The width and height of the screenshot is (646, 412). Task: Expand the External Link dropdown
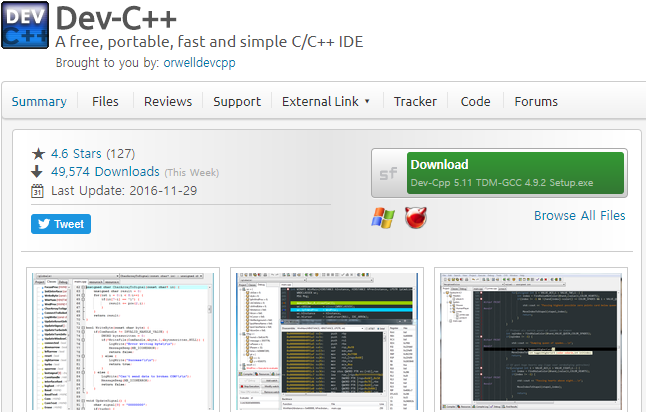tap(325, 101)
